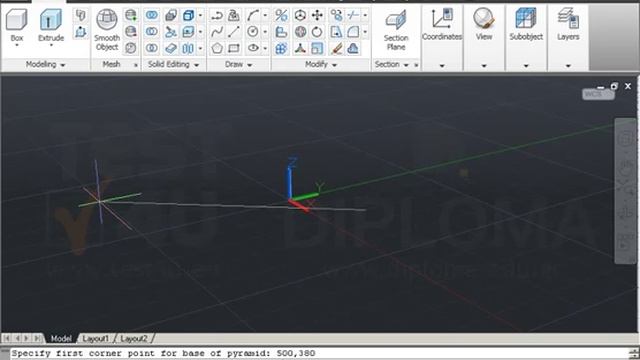Switch to the Layout2 tab
640x360 pixels.
(134, 338)
